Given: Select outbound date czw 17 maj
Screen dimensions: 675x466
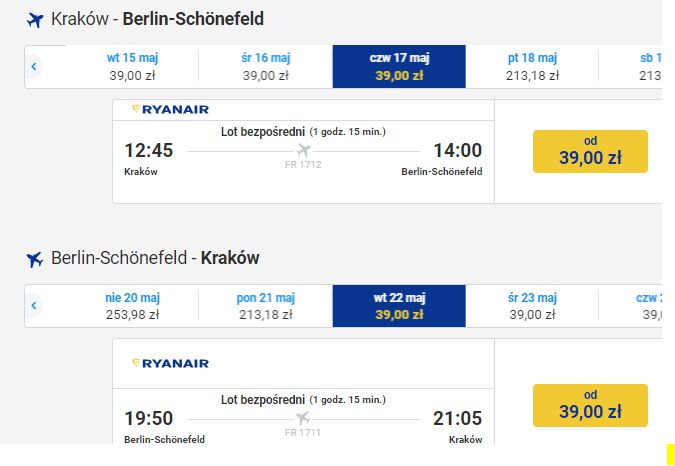Looking at the screenshot, I should (399, 67).
